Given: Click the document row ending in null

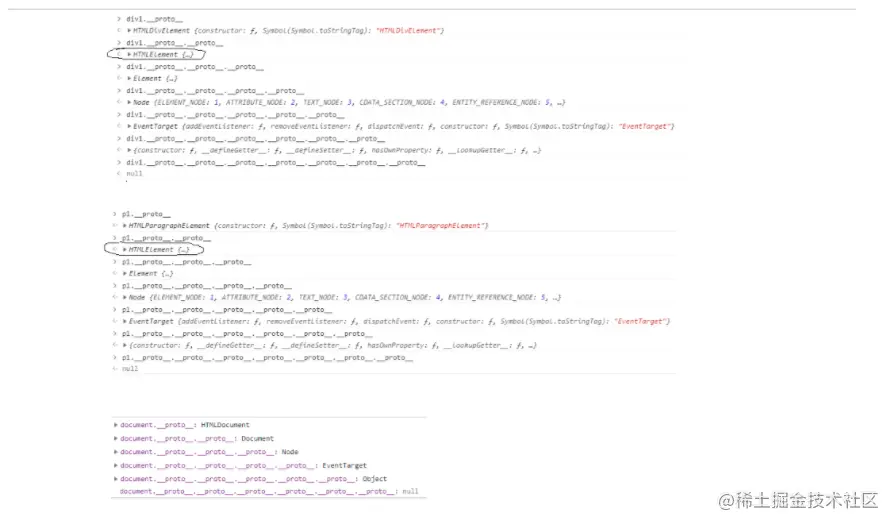Looking at the screenshot, I should 269,491.
